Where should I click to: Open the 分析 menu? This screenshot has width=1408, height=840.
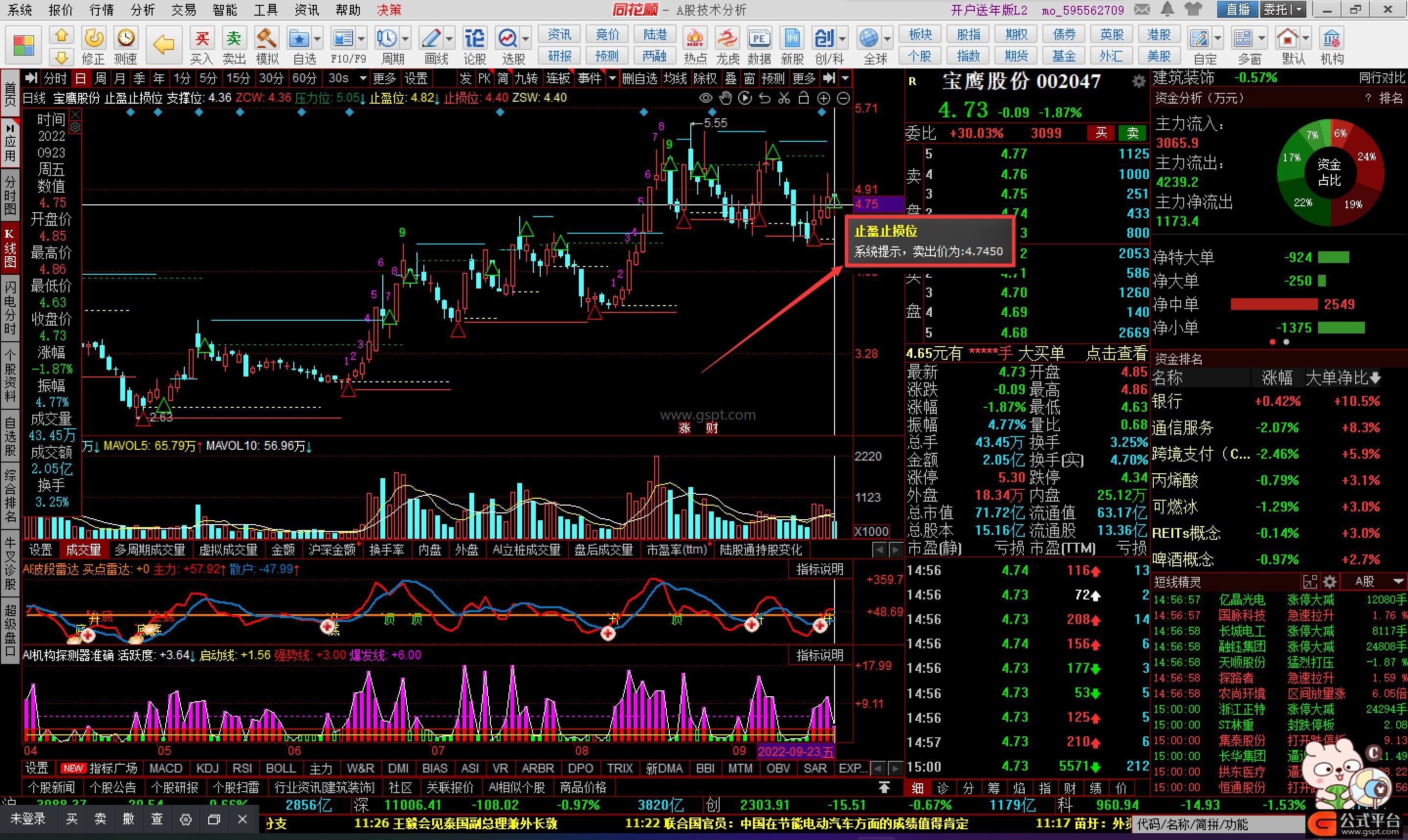143,10
